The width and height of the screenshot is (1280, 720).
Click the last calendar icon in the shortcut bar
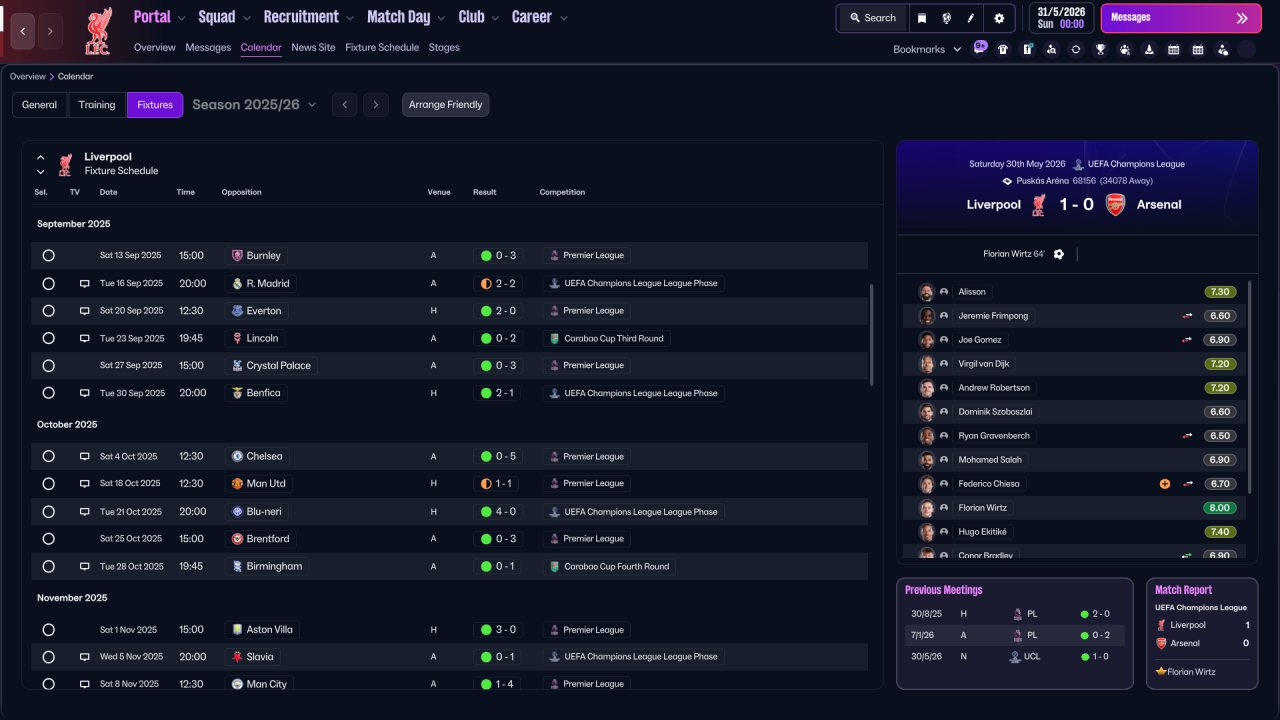(1198, 49)
